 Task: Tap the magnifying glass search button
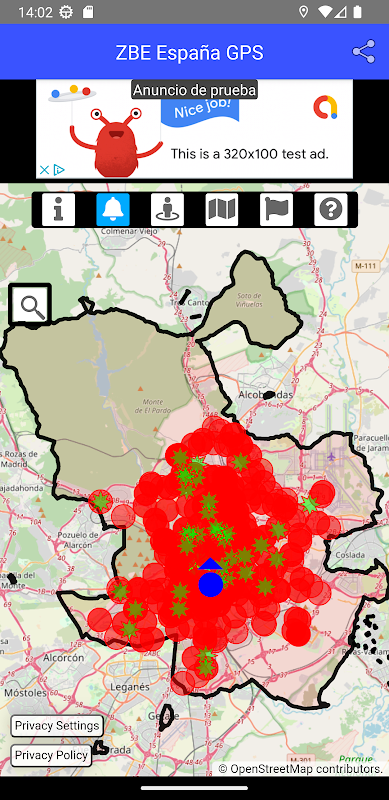[30, 305]
